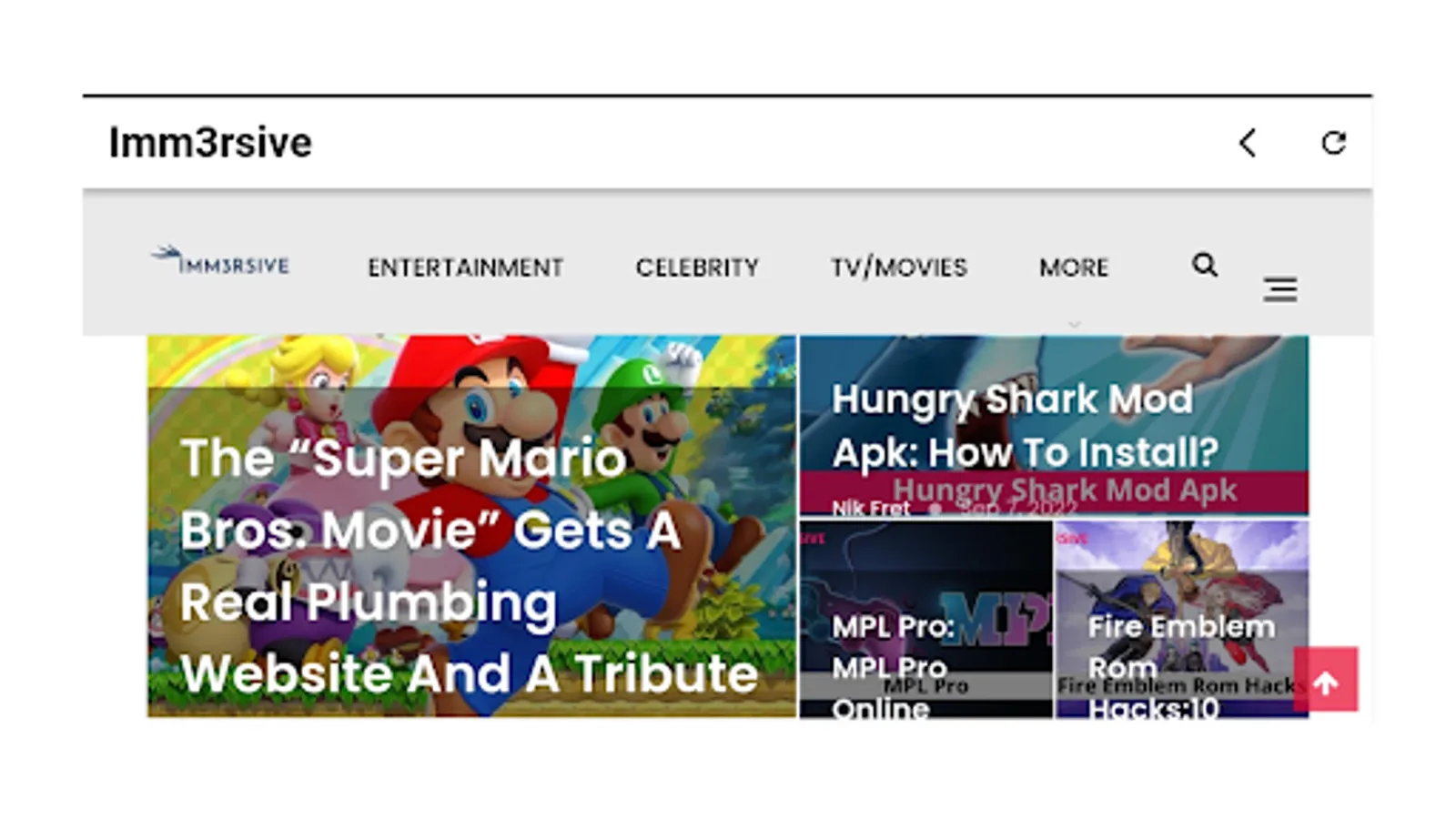
Task: Go back using the back arrow icon
Action: (1248, 143)
